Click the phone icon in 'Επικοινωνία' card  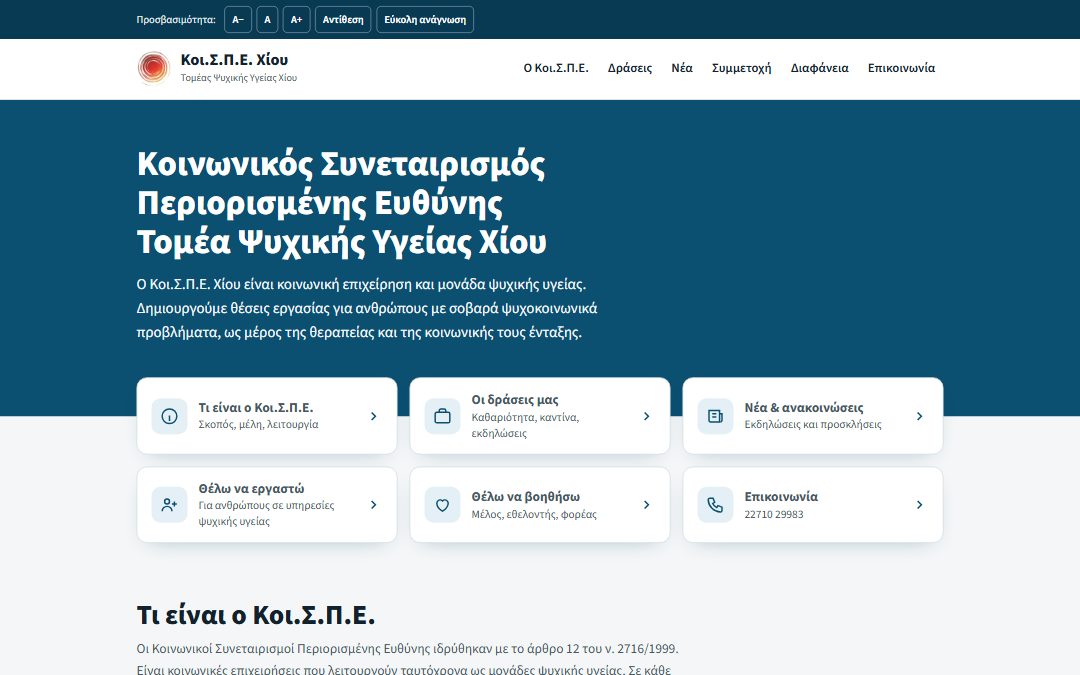pos(715,505)
